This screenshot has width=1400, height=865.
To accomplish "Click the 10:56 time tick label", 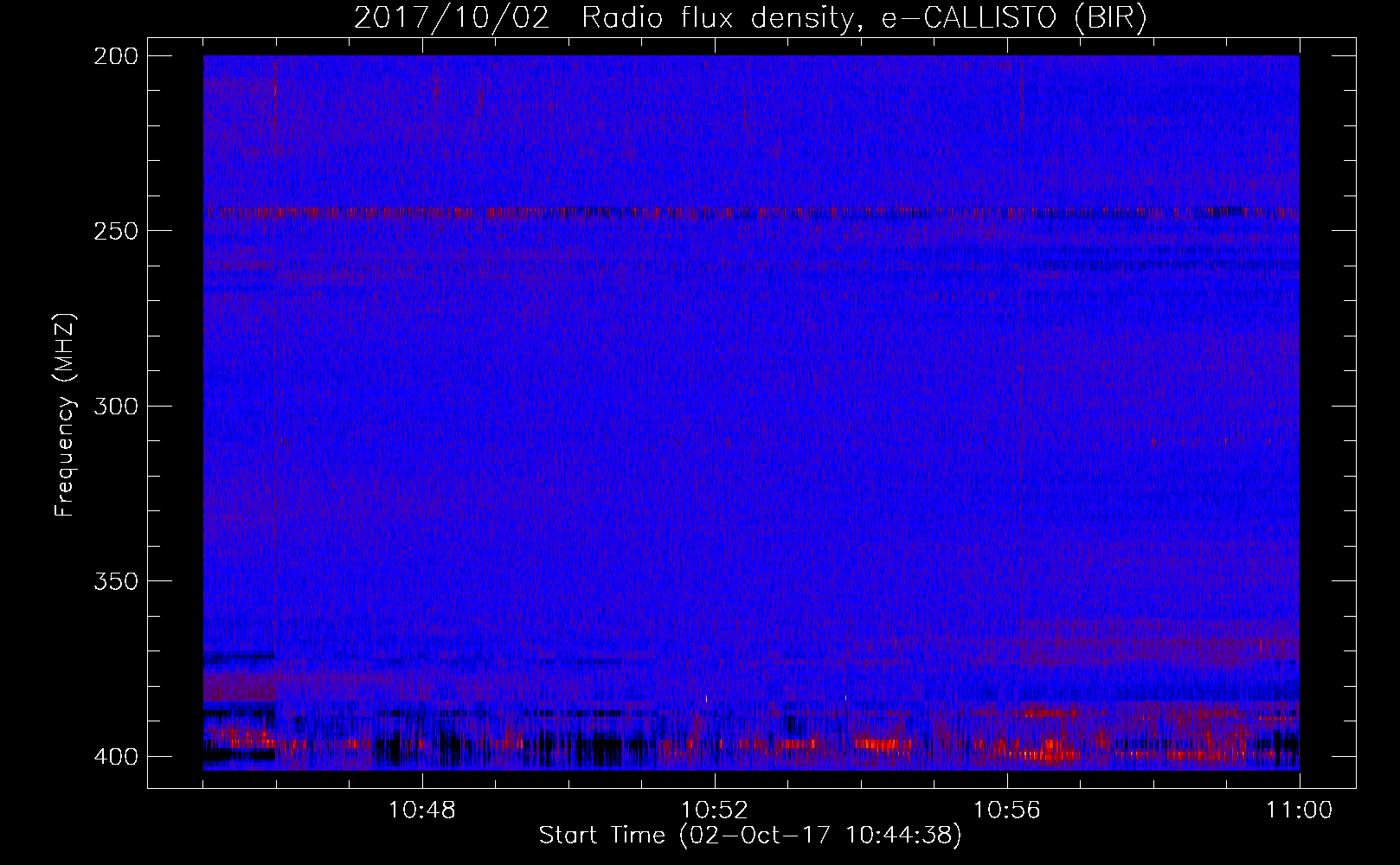I will coord(1007,811).
